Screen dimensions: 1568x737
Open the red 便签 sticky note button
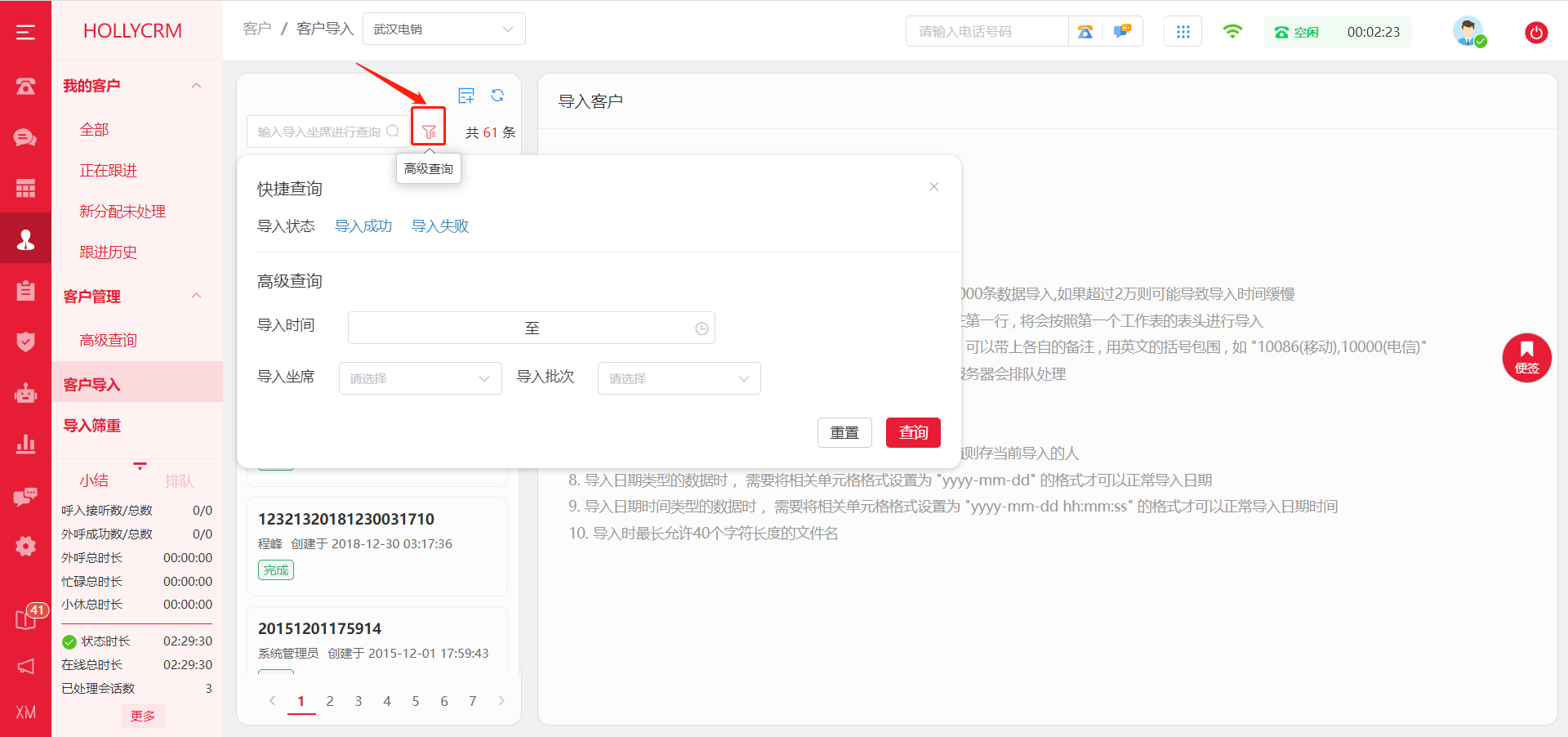pyautogui.click(x=1526, y=358)
